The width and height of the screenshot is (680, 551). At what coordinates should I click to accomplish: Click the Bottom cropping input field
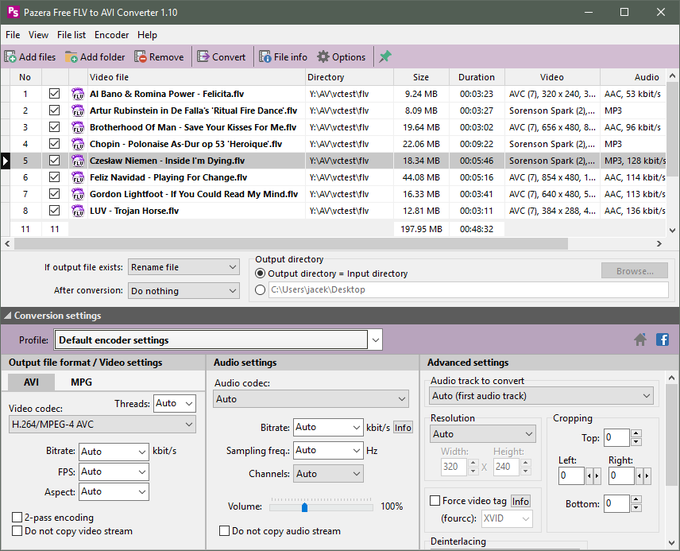click(x=616, y=503)
